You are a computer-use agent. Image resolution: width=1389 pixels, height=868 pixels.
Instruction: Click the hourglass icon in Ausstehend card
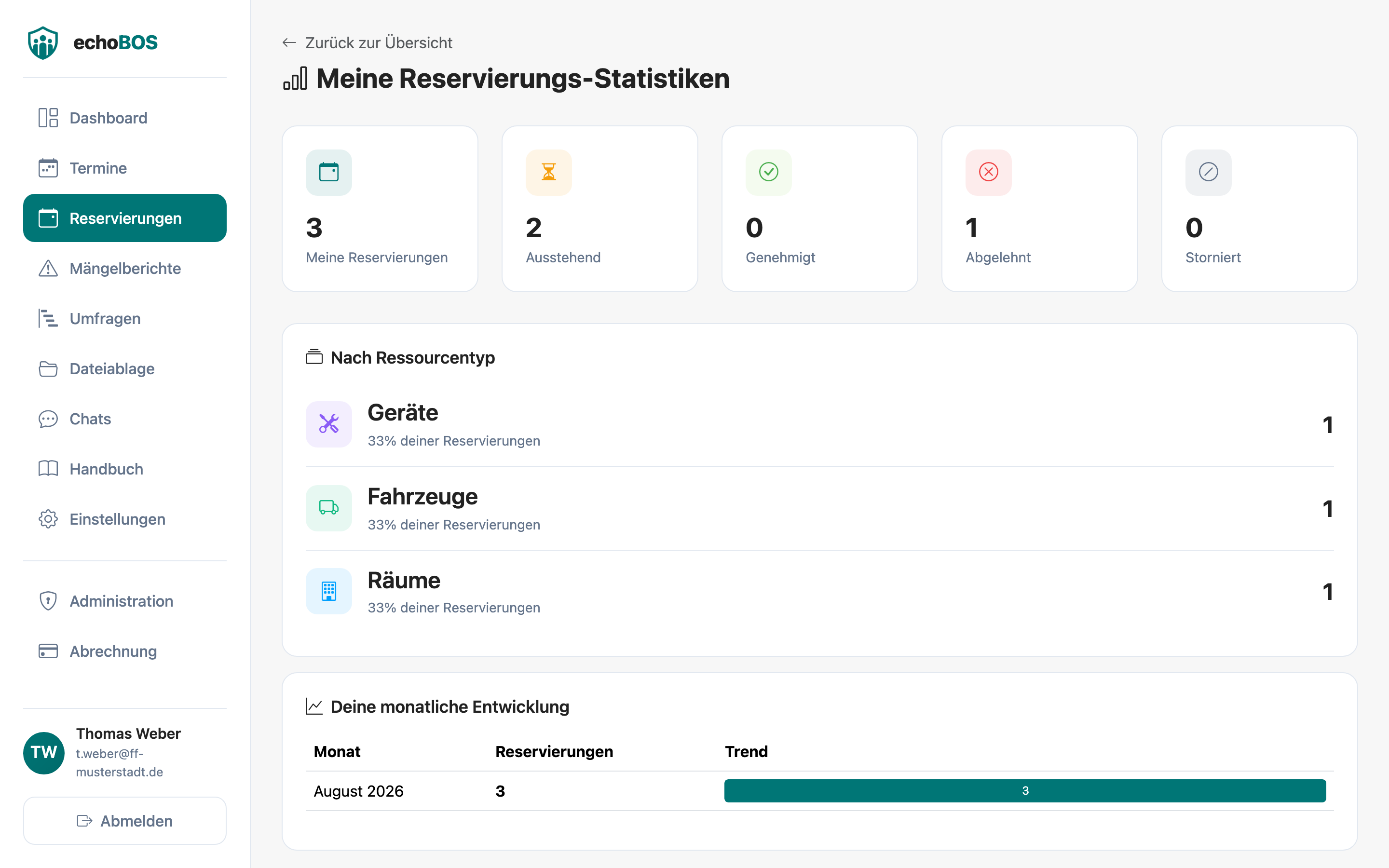(x=549, y=172)
